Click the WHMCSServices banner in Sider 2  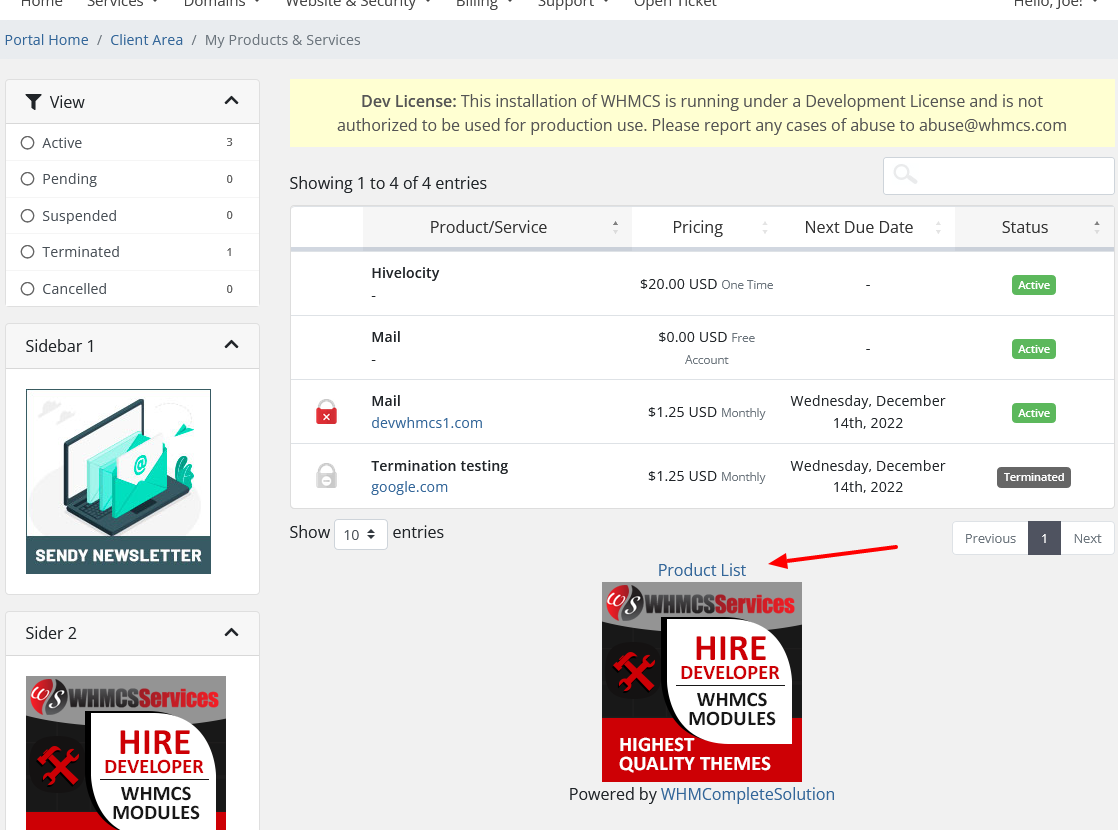pyautogui.click(x=126, y=753)
